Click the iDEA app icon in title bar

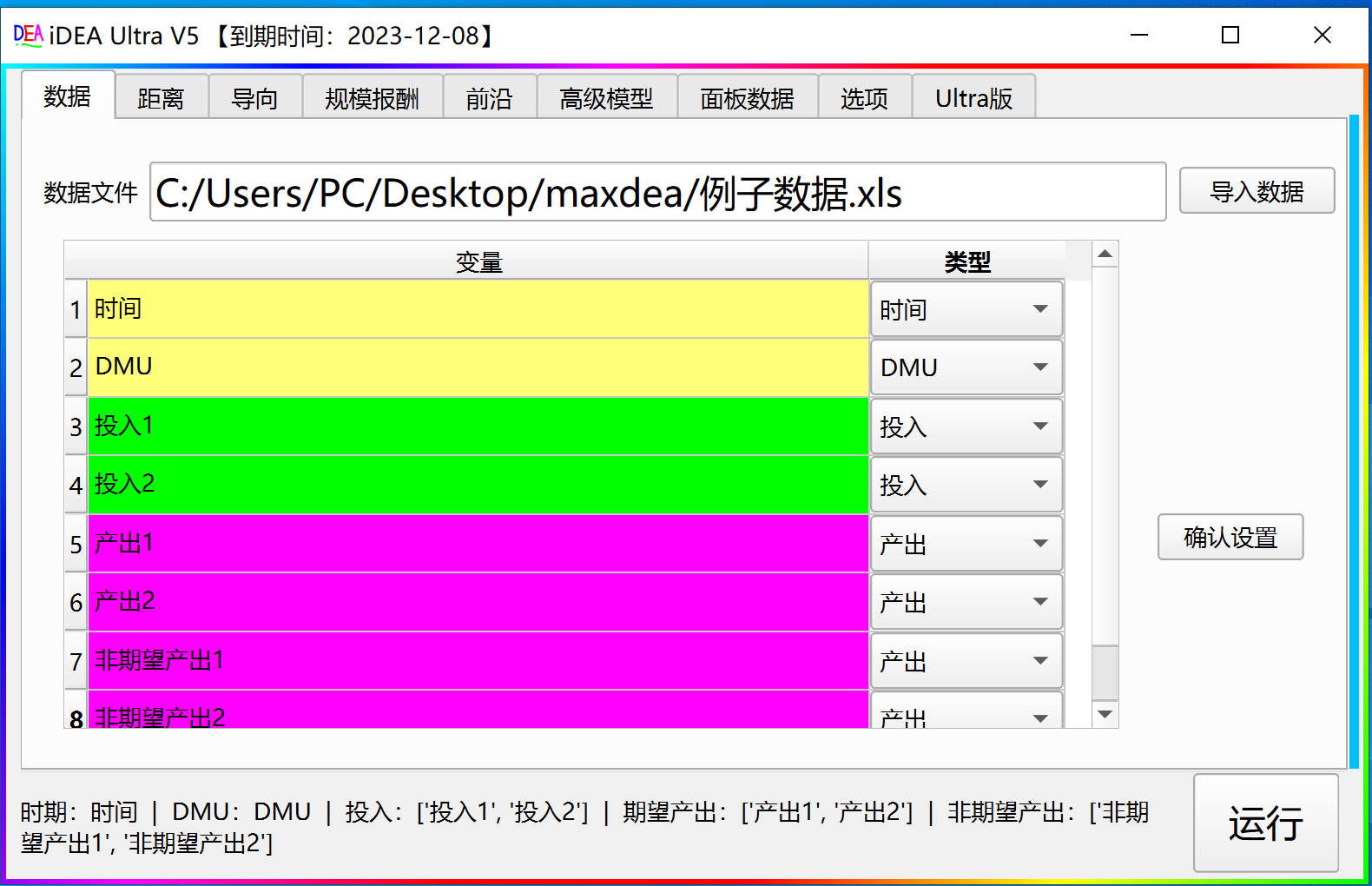[x=28, y=36]
